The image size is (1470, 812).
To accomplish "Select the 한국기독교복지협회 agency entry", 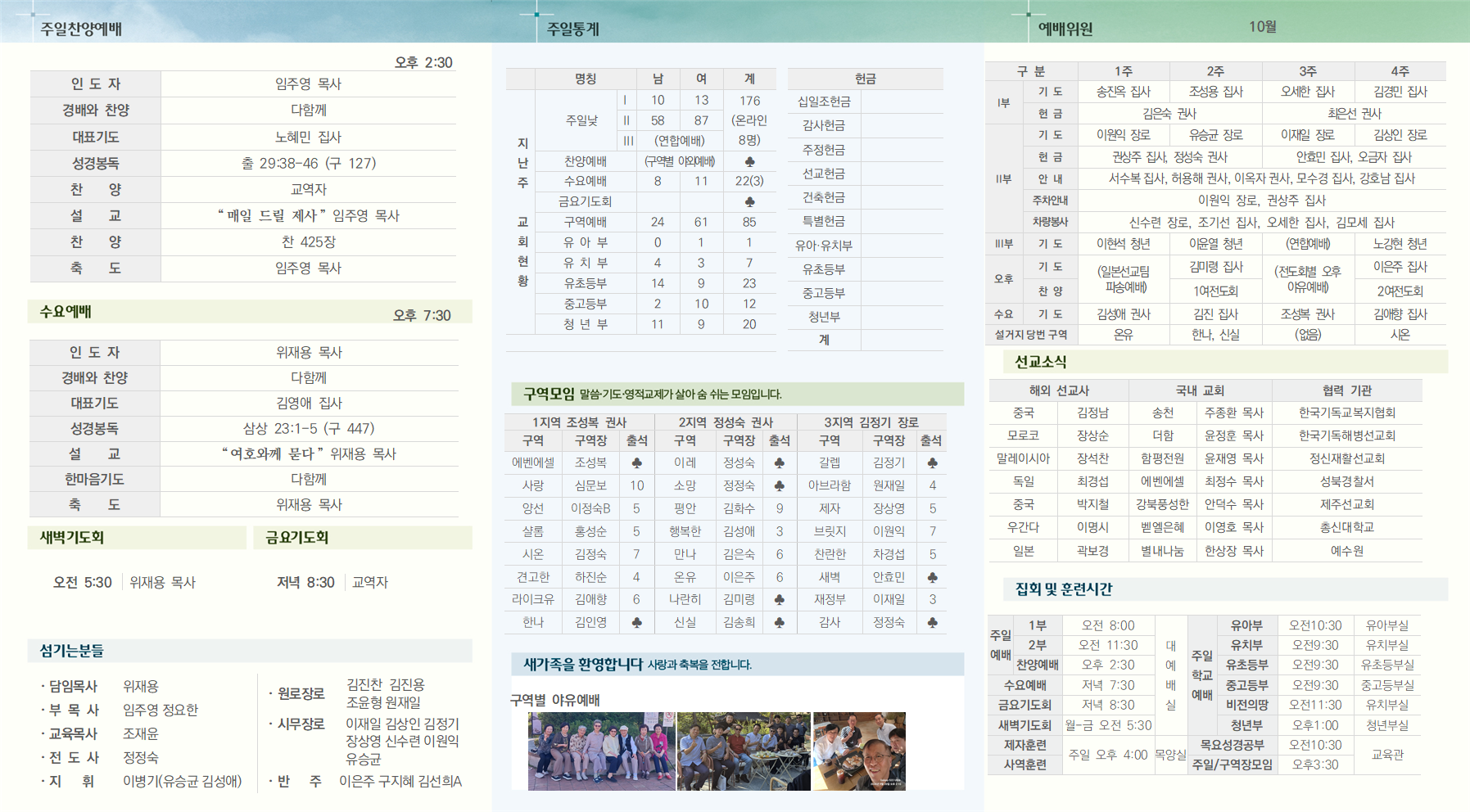I will (1347, 413).
